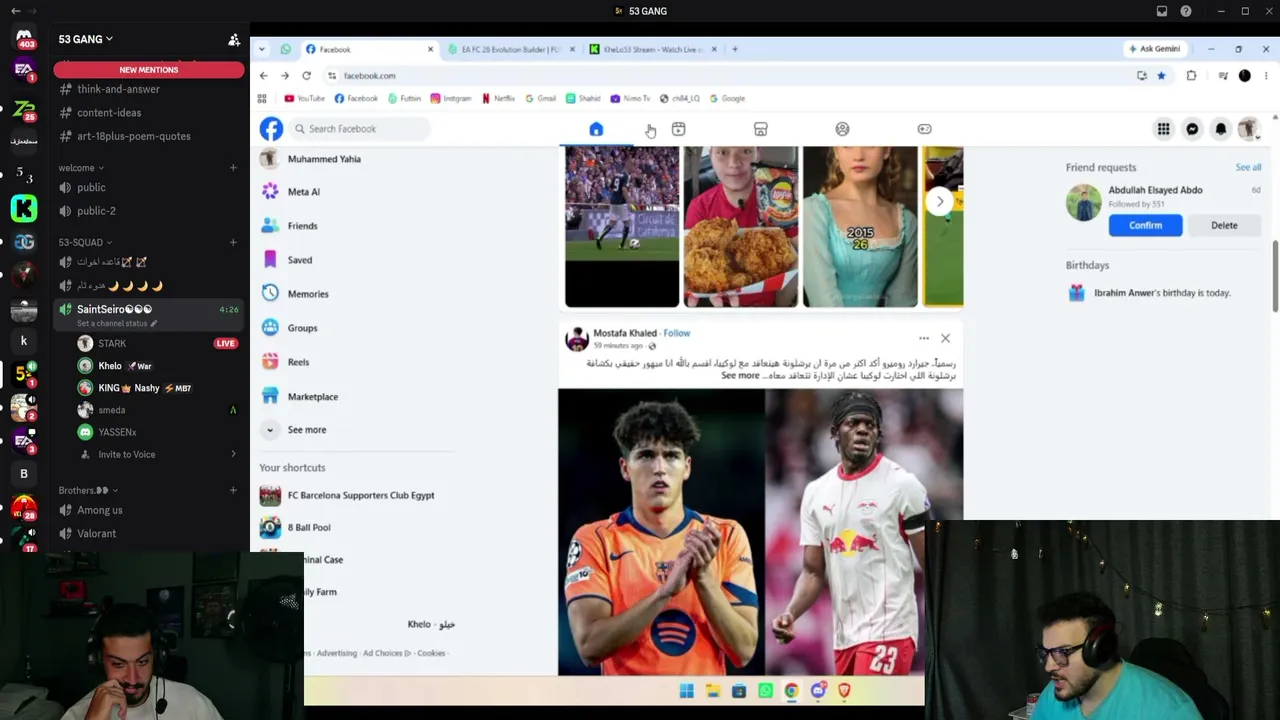Delete Abdullah Elsayed Abdo friend request
The image size is (1280, 720).
pos(1224,226)
